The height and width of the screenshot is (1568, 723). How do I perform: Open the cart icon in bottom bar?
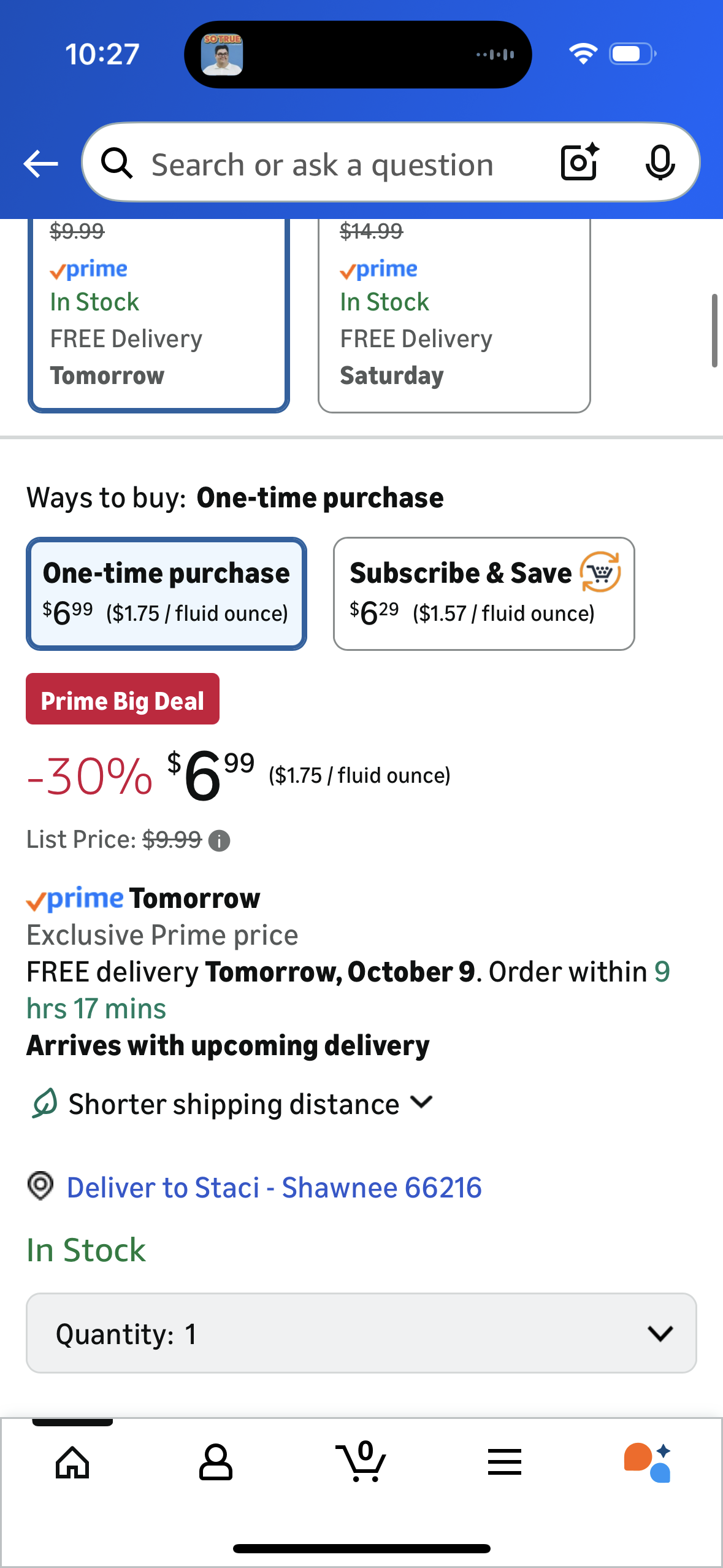(361, 1462)
